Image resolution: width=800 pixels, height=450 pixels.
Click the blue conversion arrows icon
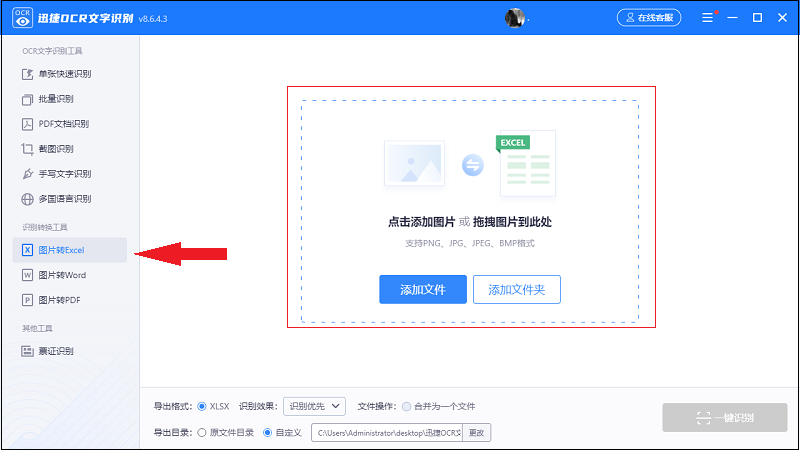(473, 165)
